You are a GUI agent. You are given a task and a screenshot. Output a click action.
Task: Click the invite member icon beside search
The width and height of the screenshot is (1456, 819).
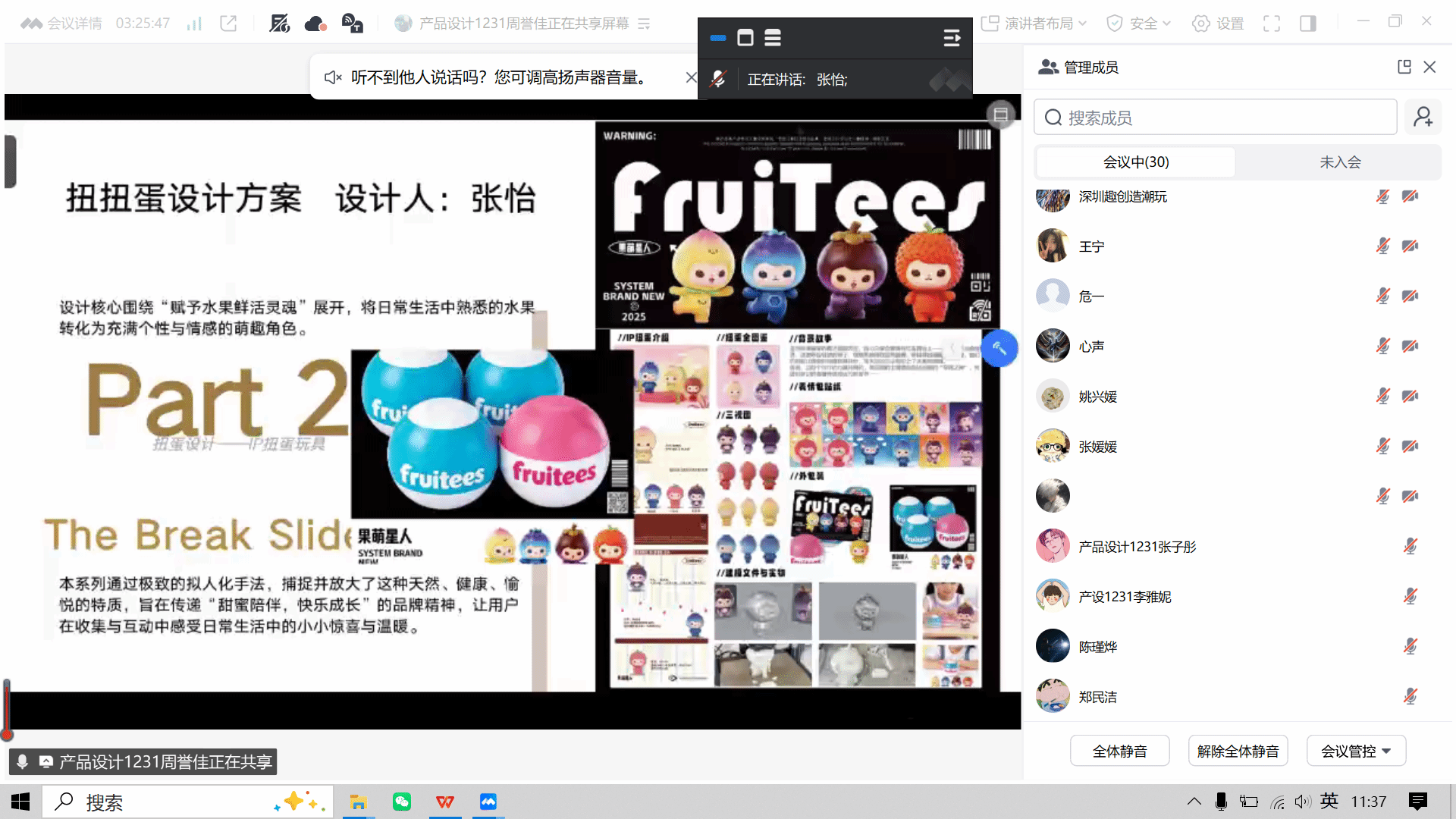tap(1423, 118)
